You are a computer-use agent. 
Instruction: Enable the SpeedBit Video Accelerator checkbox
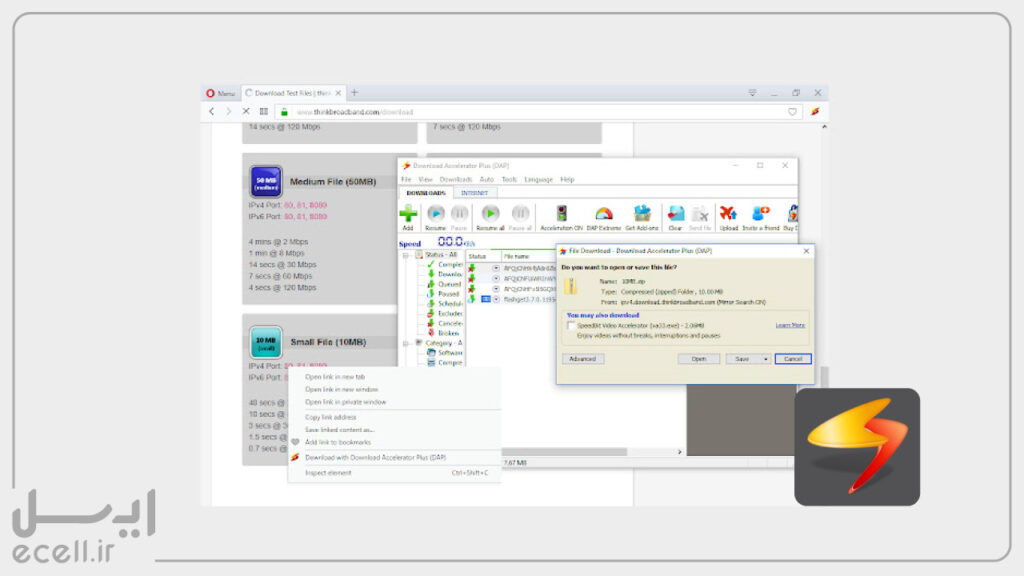click(570, 325)
